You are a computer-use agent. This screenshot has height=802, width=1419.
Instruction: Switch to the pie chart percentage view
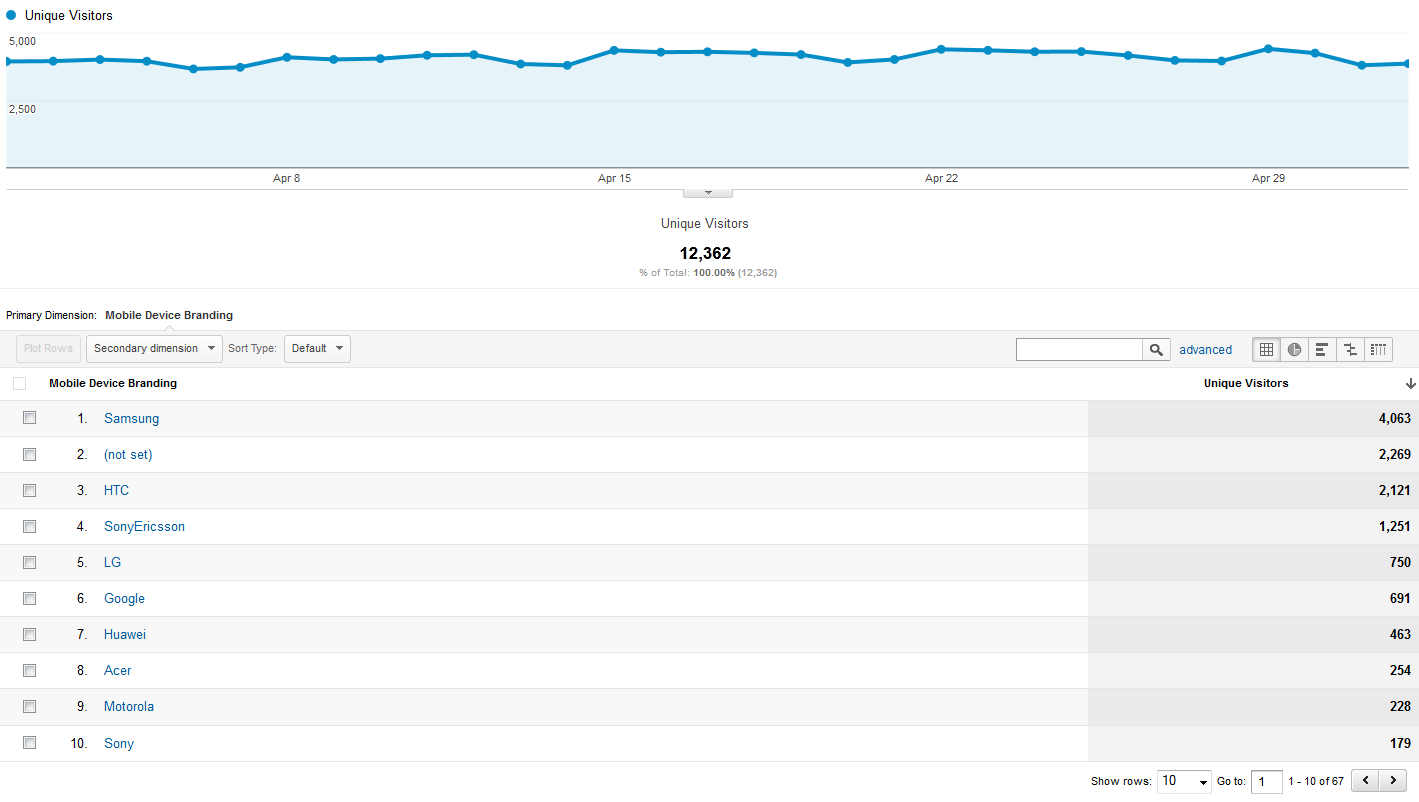tap(1294, 349)
